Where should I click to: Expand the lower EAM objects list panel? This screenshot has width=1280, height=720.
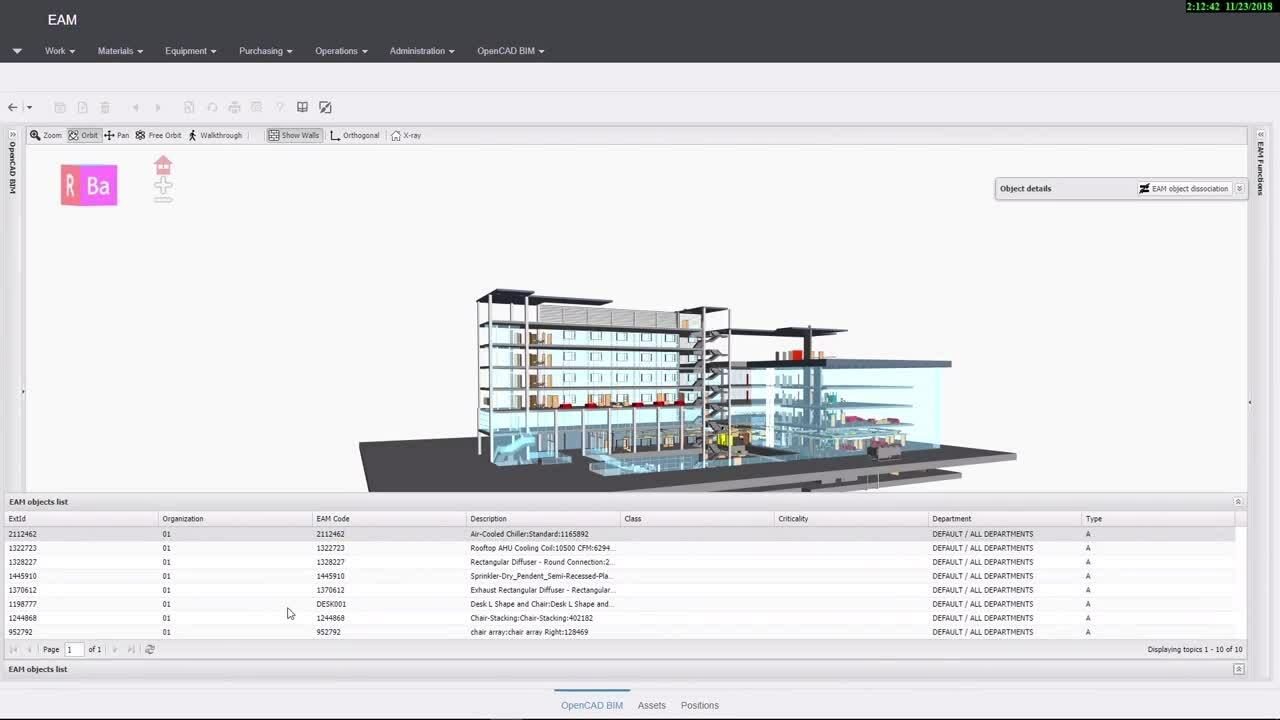[x=1238, y=669]
